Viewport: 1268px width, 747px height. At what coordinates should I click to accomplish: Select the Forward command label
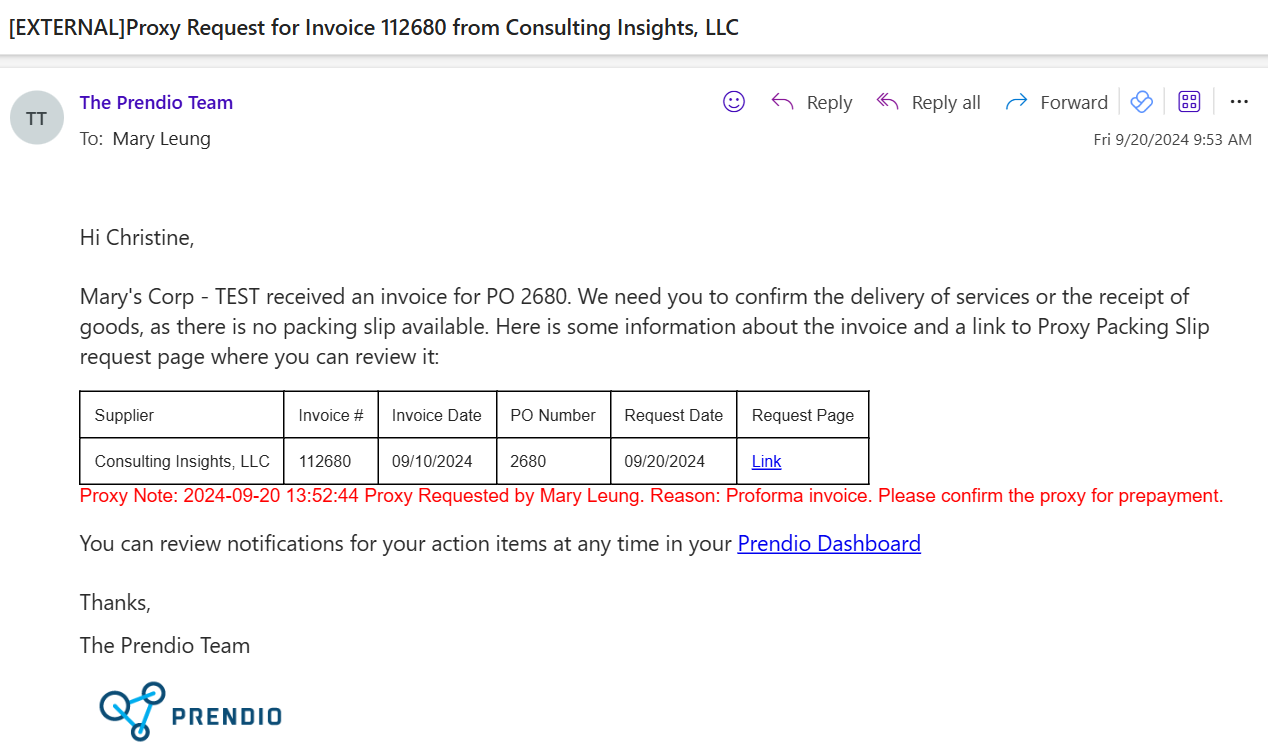(x=1074, y=101)
